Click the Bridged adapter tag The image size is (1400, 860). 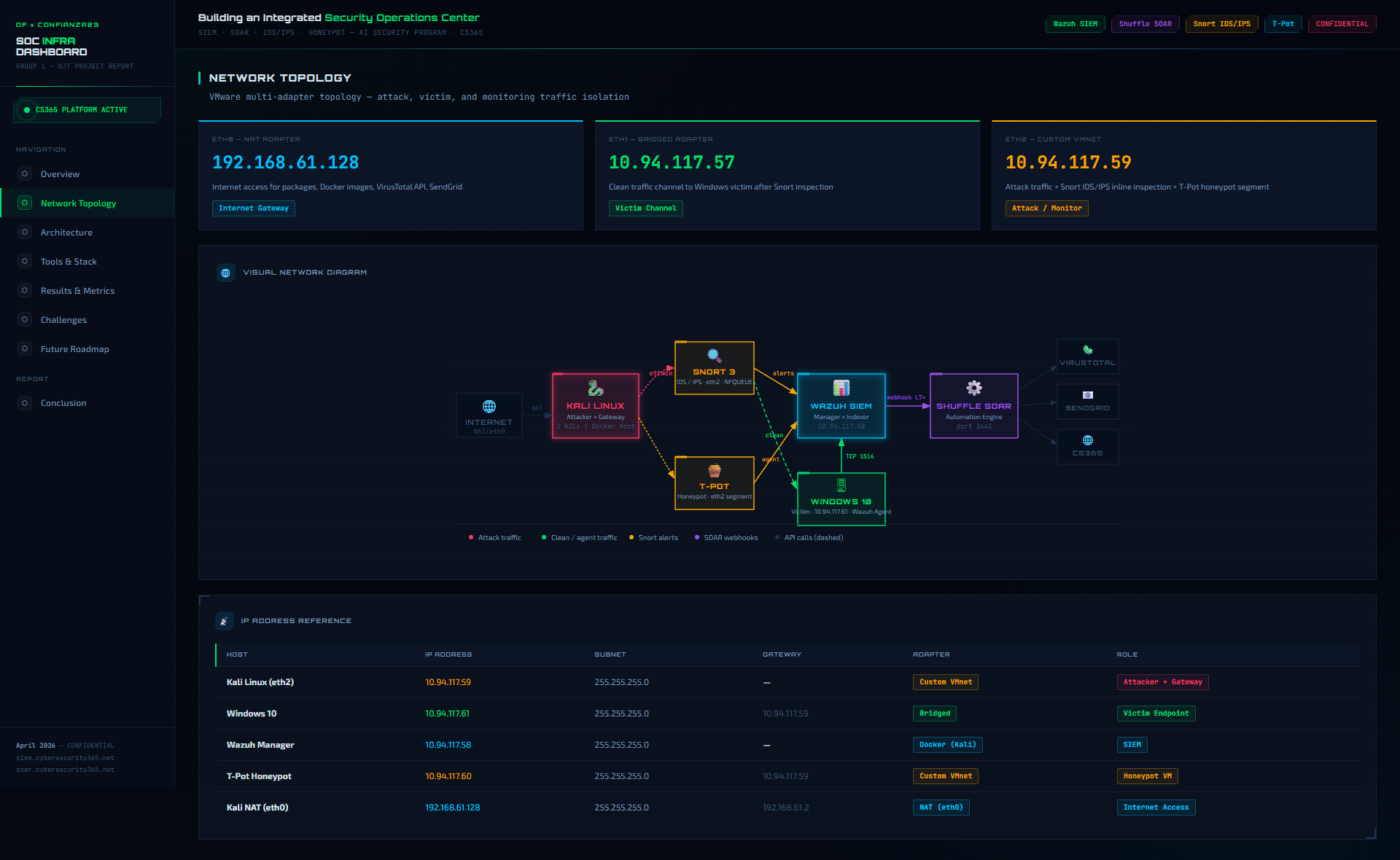935,714
